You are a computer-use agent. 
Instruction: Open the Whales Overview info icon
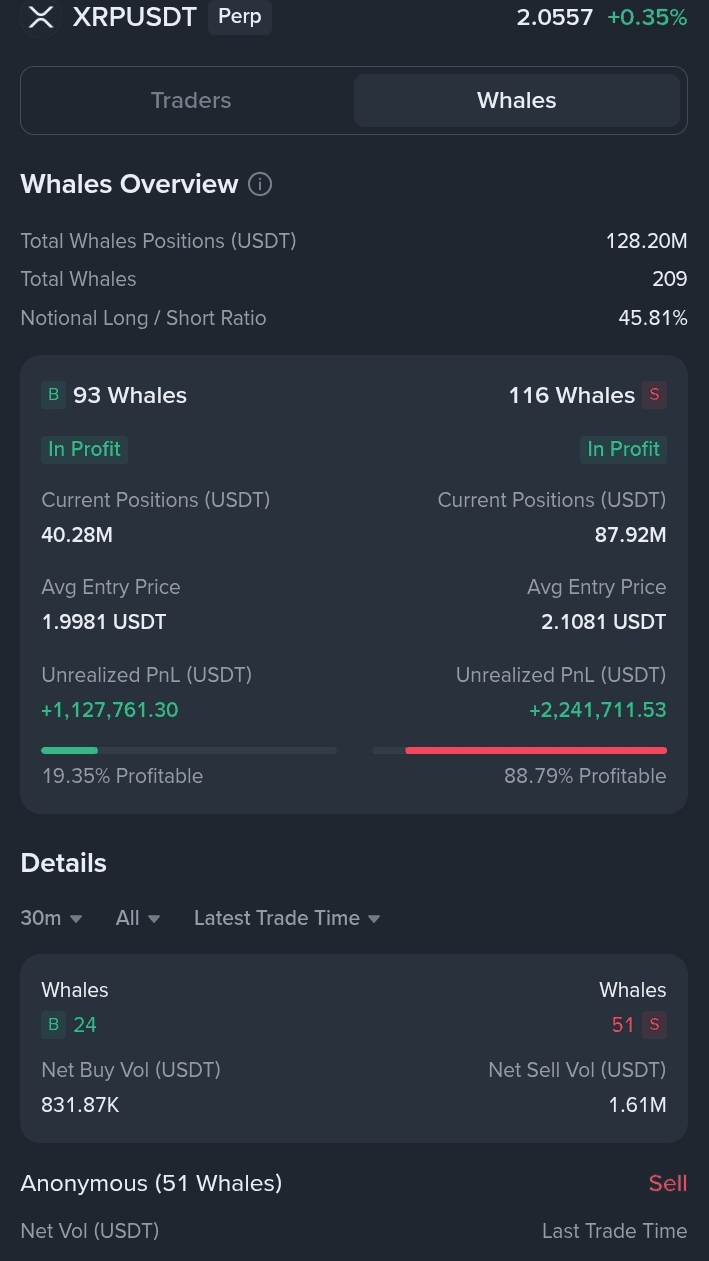click(260, 184)
